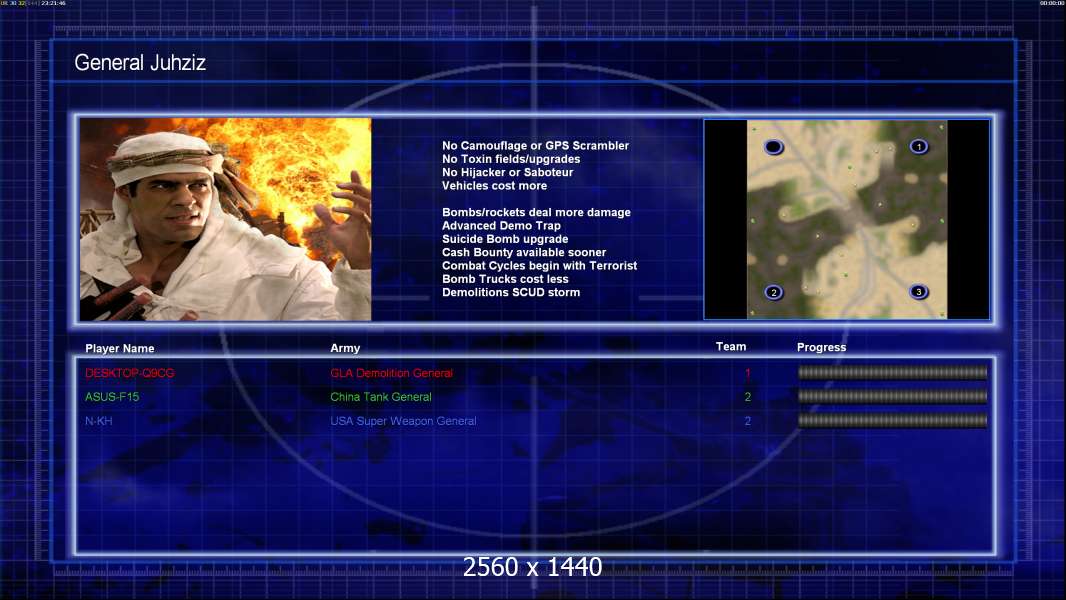Click team number 2 of N-KH
This screenshot has height=600, width=1066.
click(748, 421)
